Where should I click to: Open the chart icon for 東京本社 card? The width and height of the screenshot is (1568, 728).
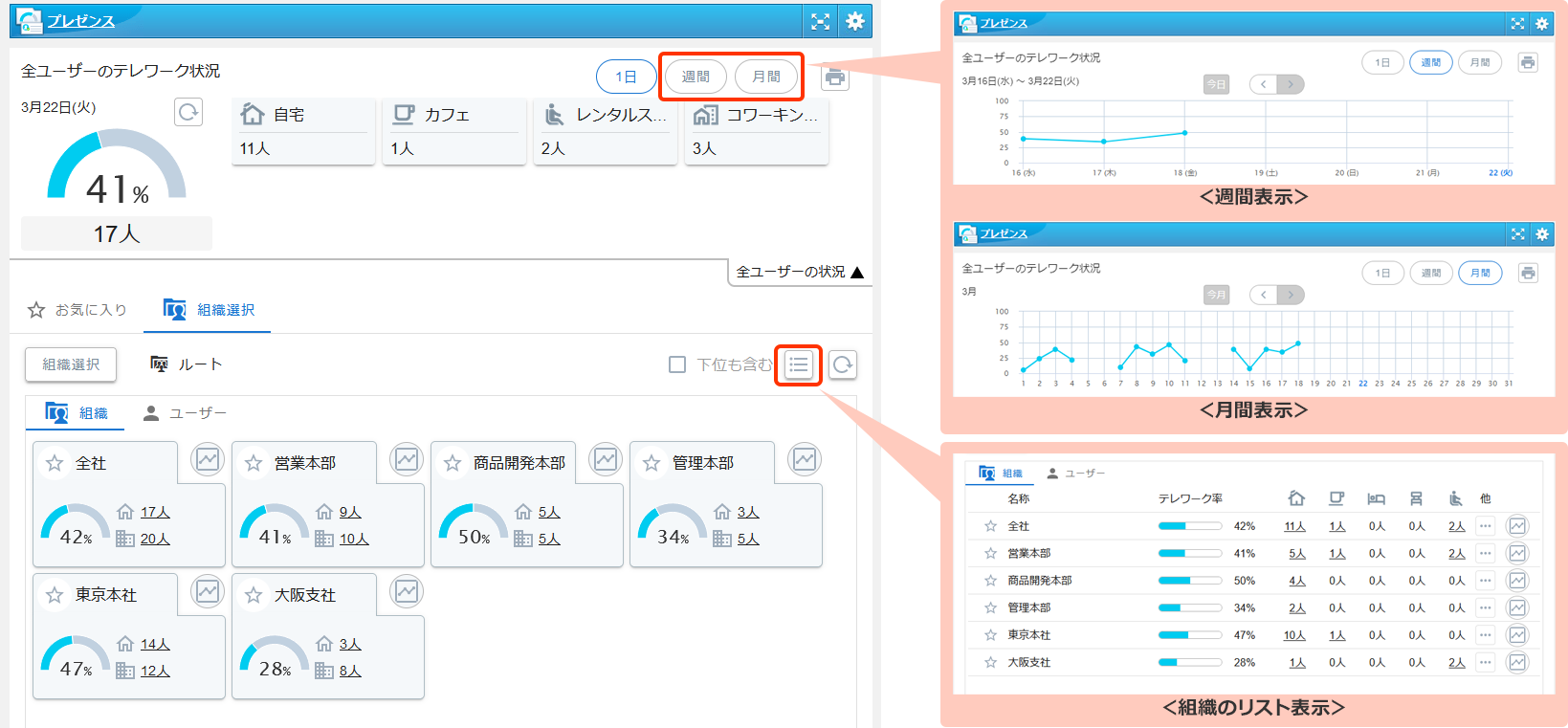208,592
